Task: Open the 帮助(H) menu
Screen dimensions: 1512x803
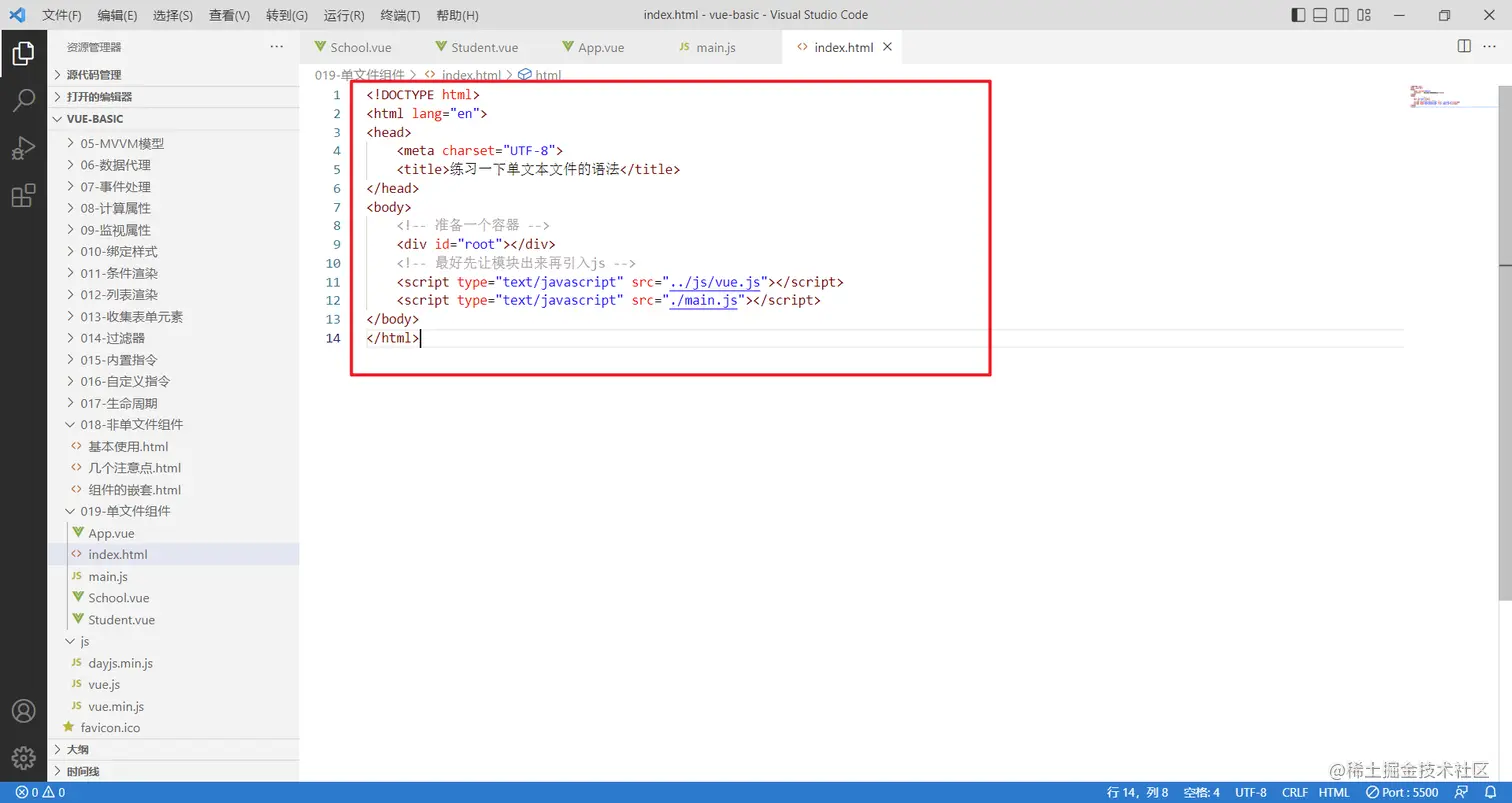Action: click(x=458, y=16)
